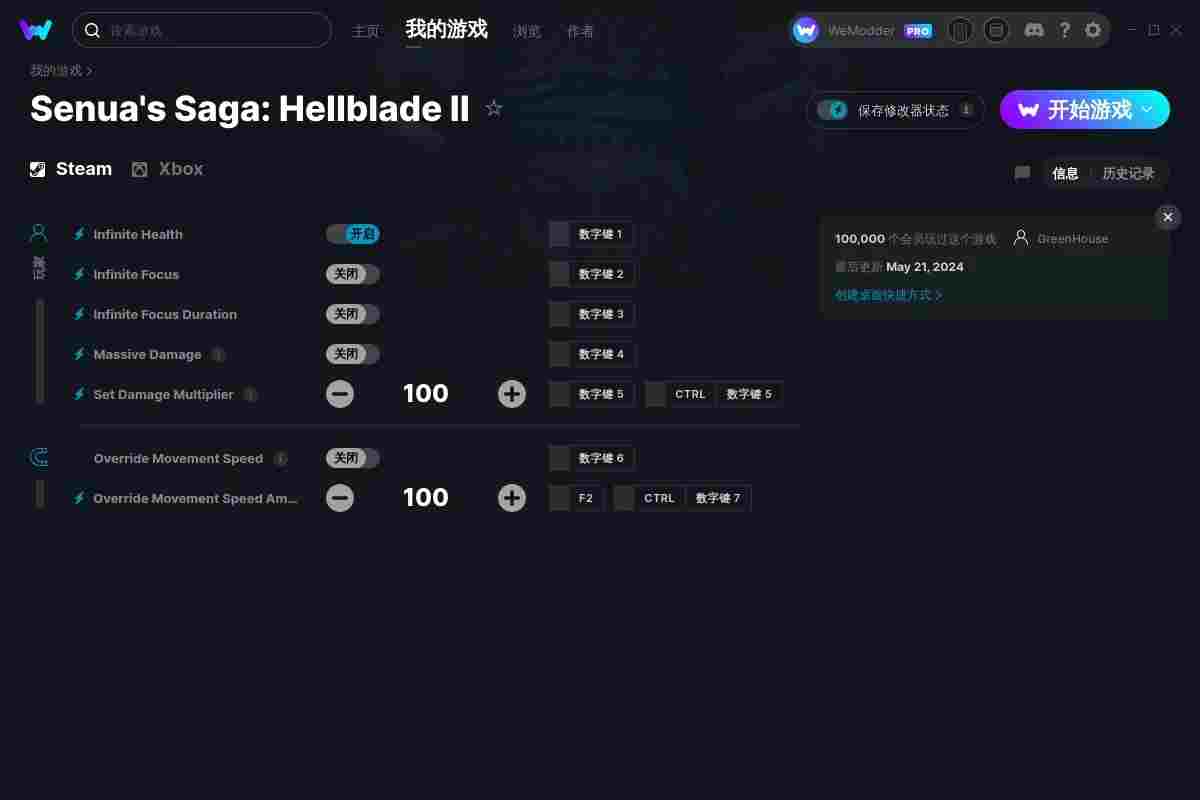Click Override Movement Speed Amount lightning icon
This screenshot has height=800, width=1200.
[79, 498]
